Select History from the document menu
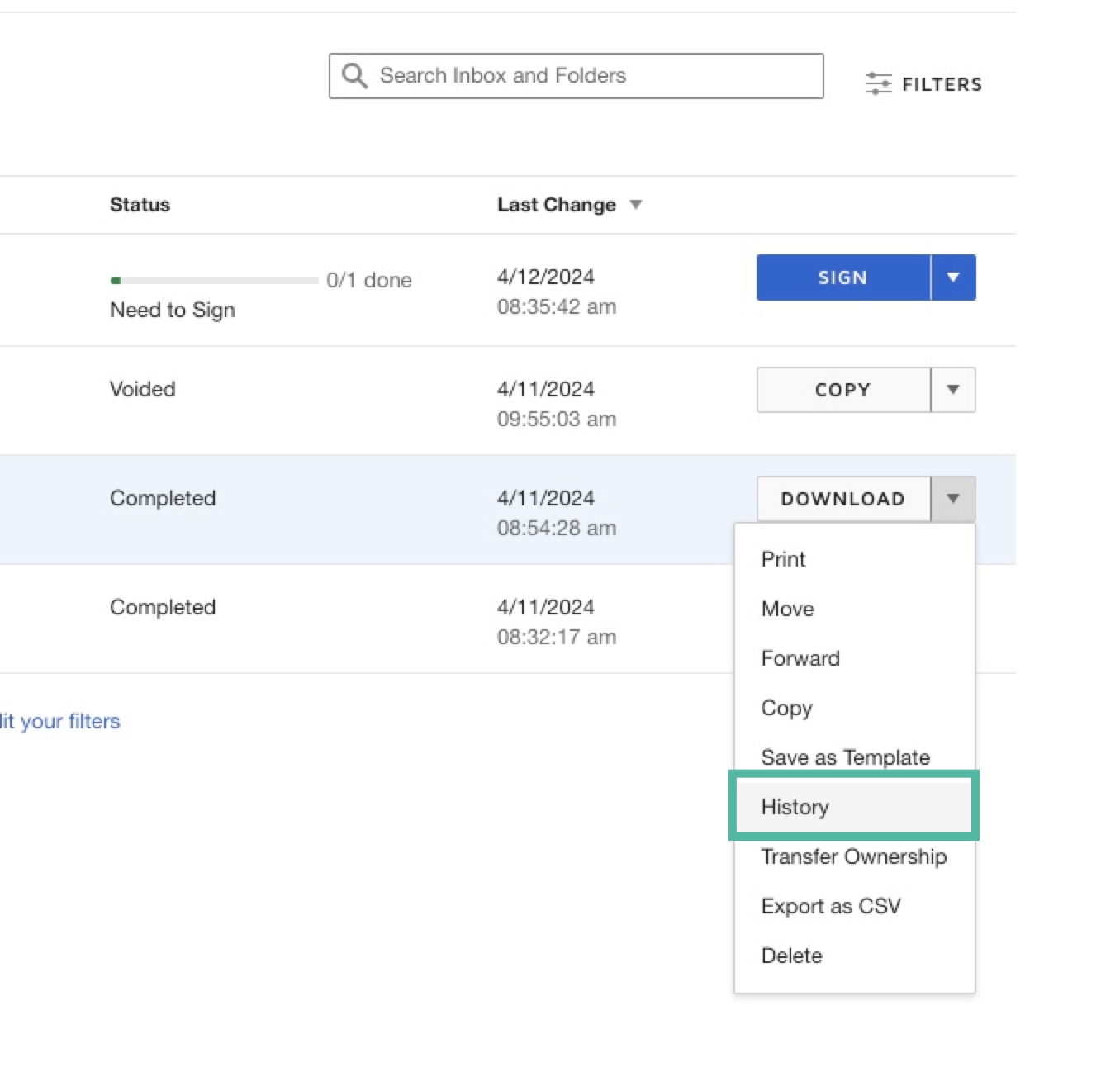 (x=794, y=807)
